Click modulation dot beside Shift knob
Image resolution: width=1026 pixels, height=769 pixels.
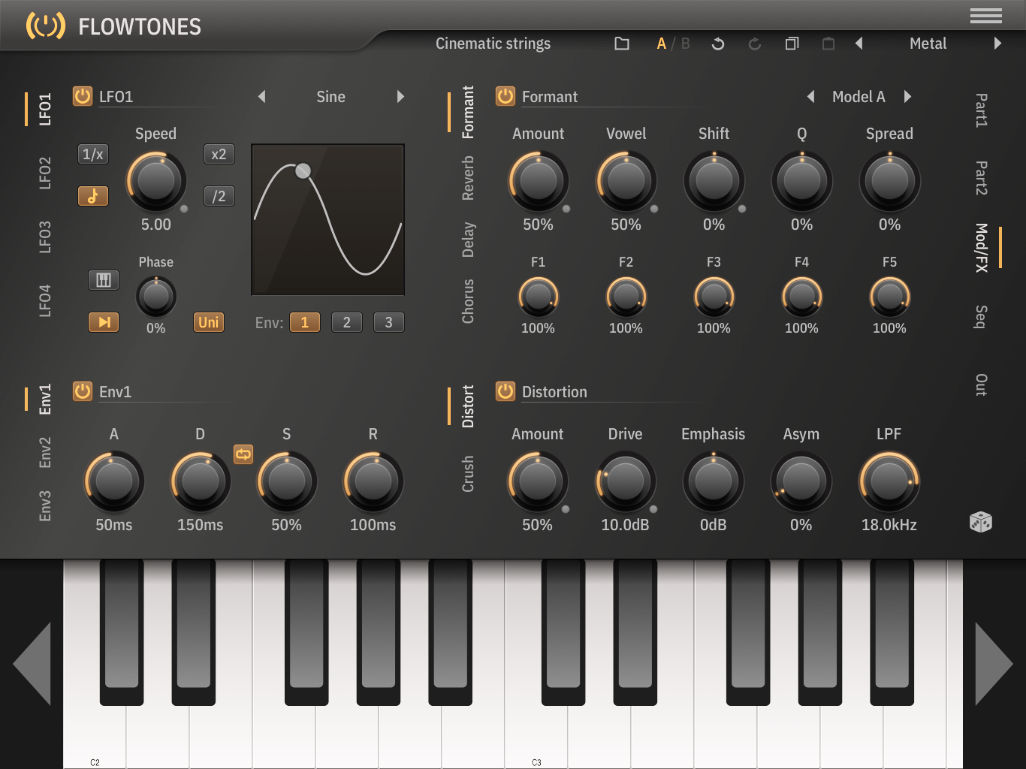tap(741, 209)
